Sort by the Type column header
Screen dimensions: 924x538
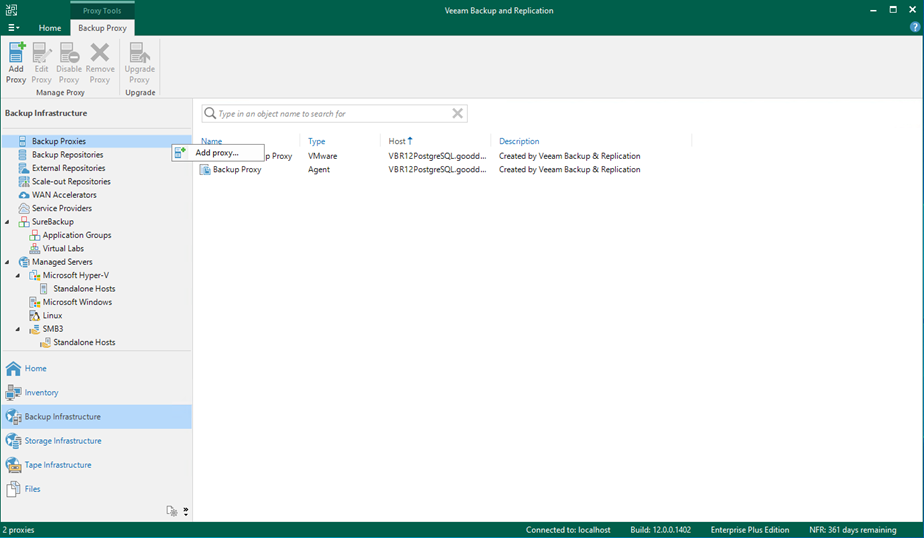(316, 141)
